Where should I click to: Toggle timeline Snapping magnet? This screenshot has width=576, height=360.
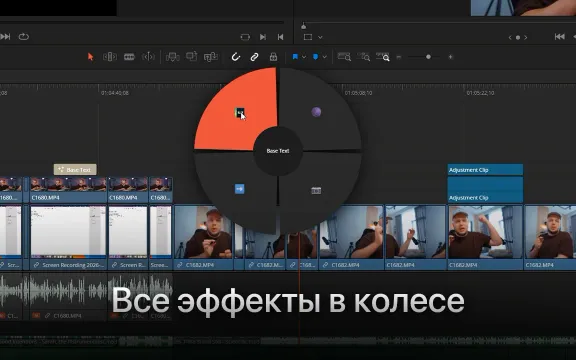tap(235, 57)
